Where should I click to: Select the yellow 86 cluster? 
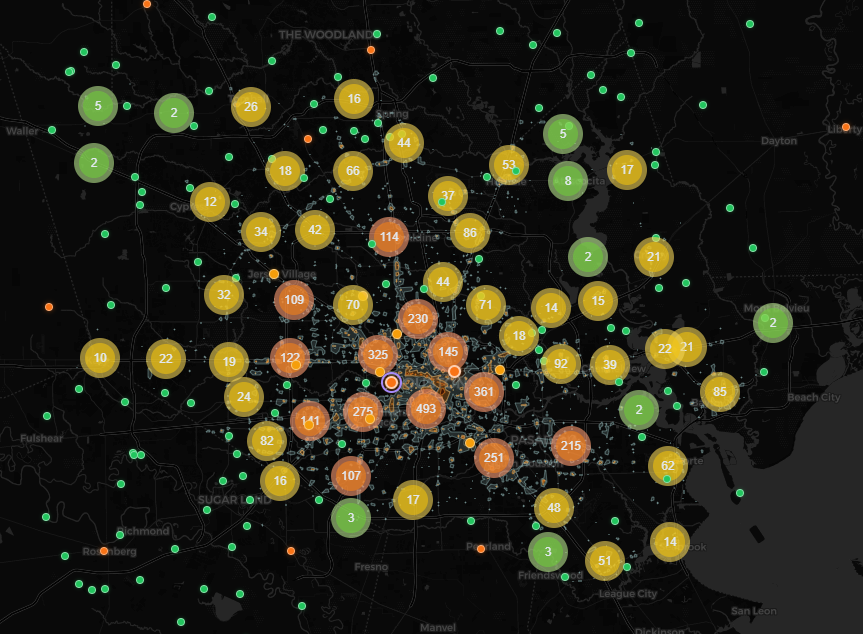(x=470, y=233)
